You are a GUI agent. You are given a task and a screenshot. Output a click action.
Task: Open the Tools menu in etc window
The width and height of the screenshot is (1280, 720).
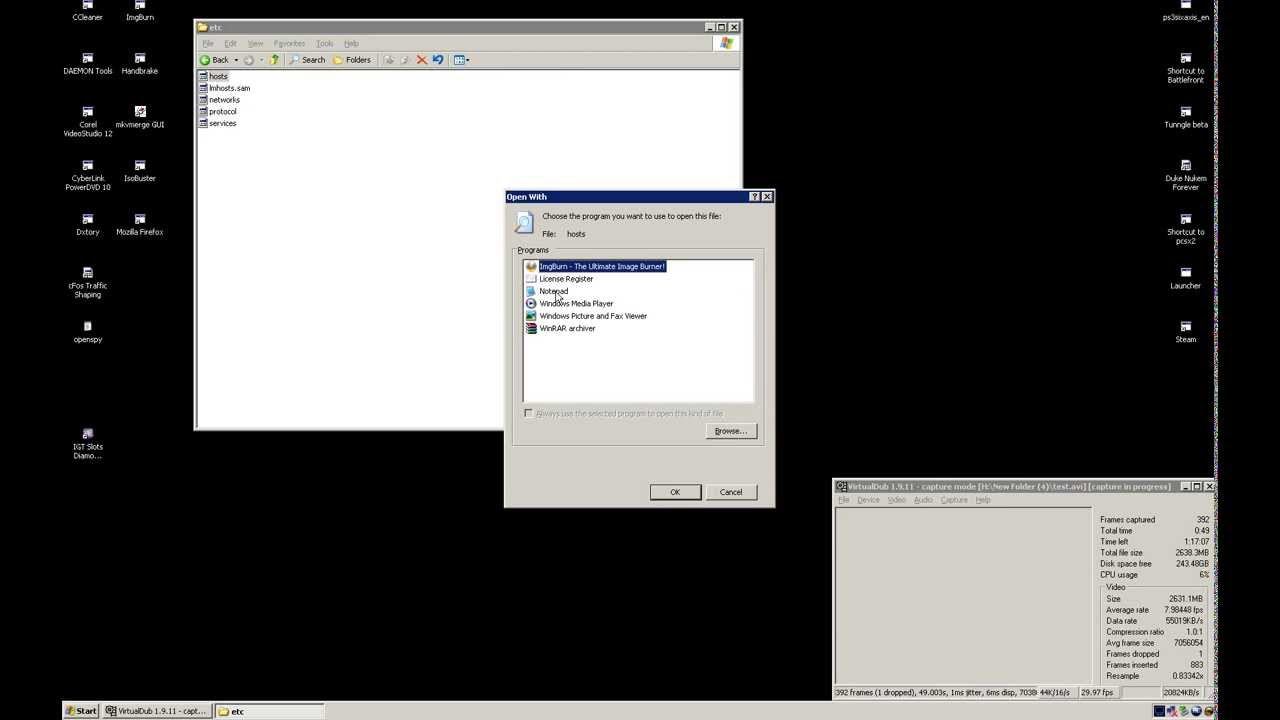(325, 44)
